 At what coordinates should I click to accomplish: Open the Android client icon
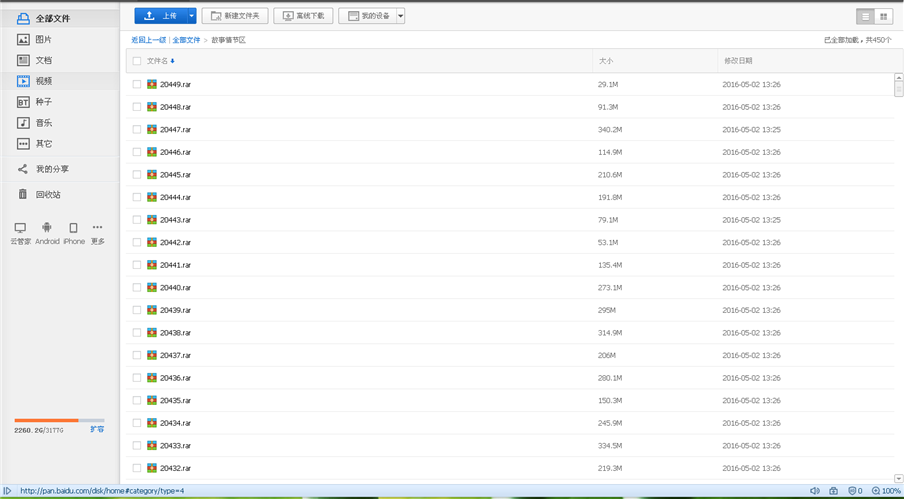(47, 228)
